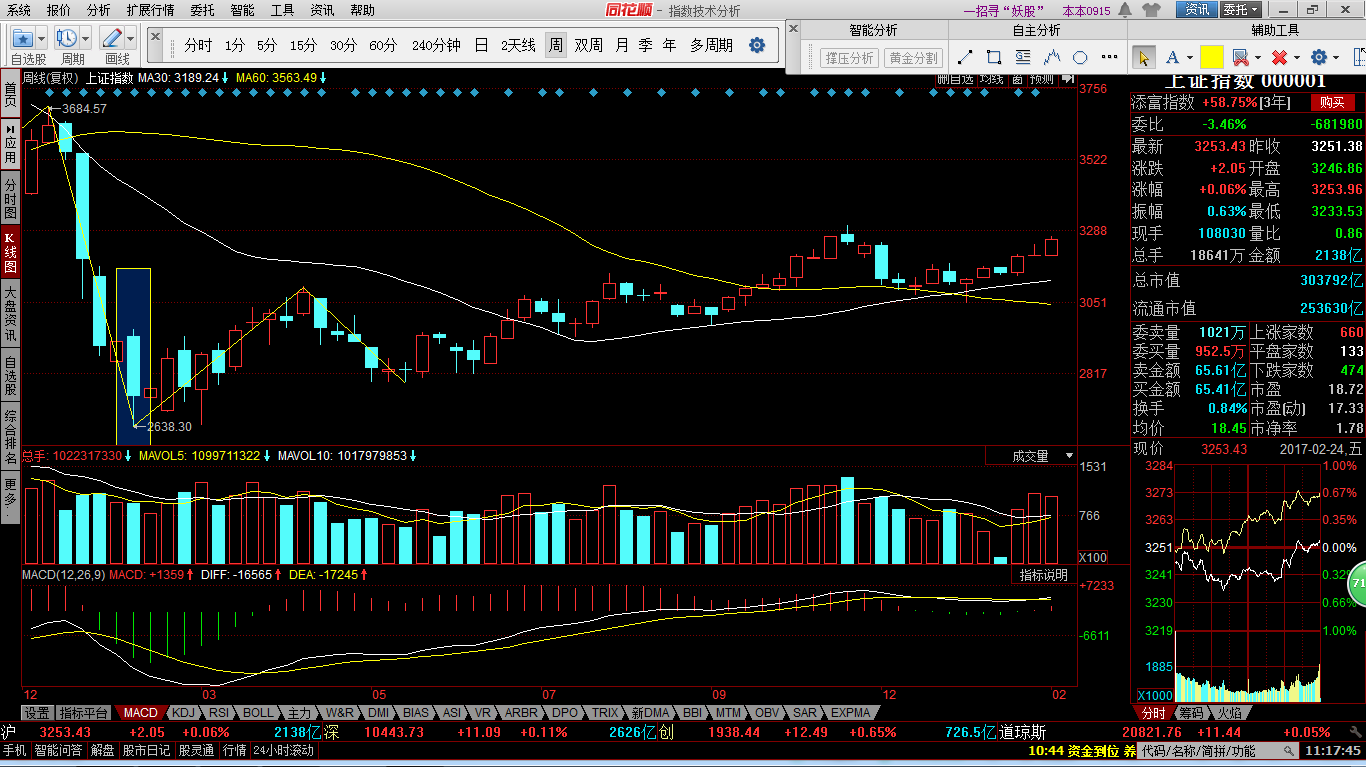
Task: Select the BOLL indicator tab
Action: pos(258,713)
